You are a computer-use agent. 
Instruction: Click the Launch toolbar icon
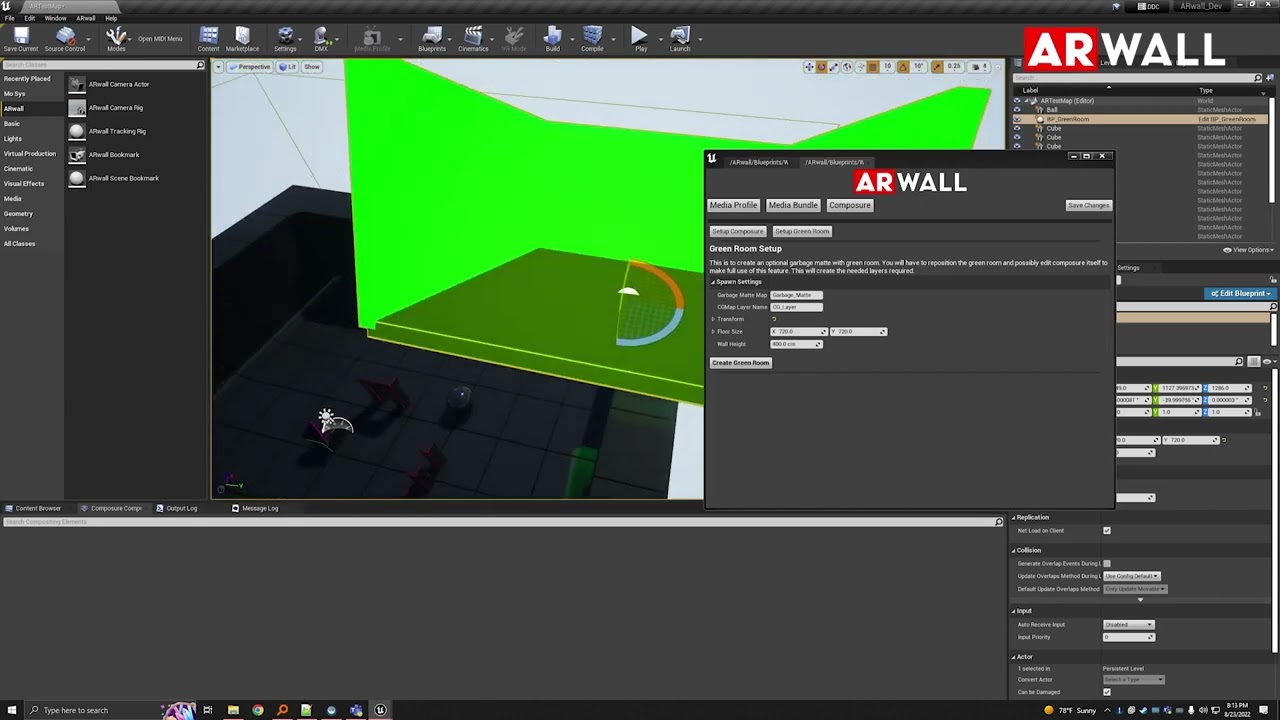coord(680,39)
